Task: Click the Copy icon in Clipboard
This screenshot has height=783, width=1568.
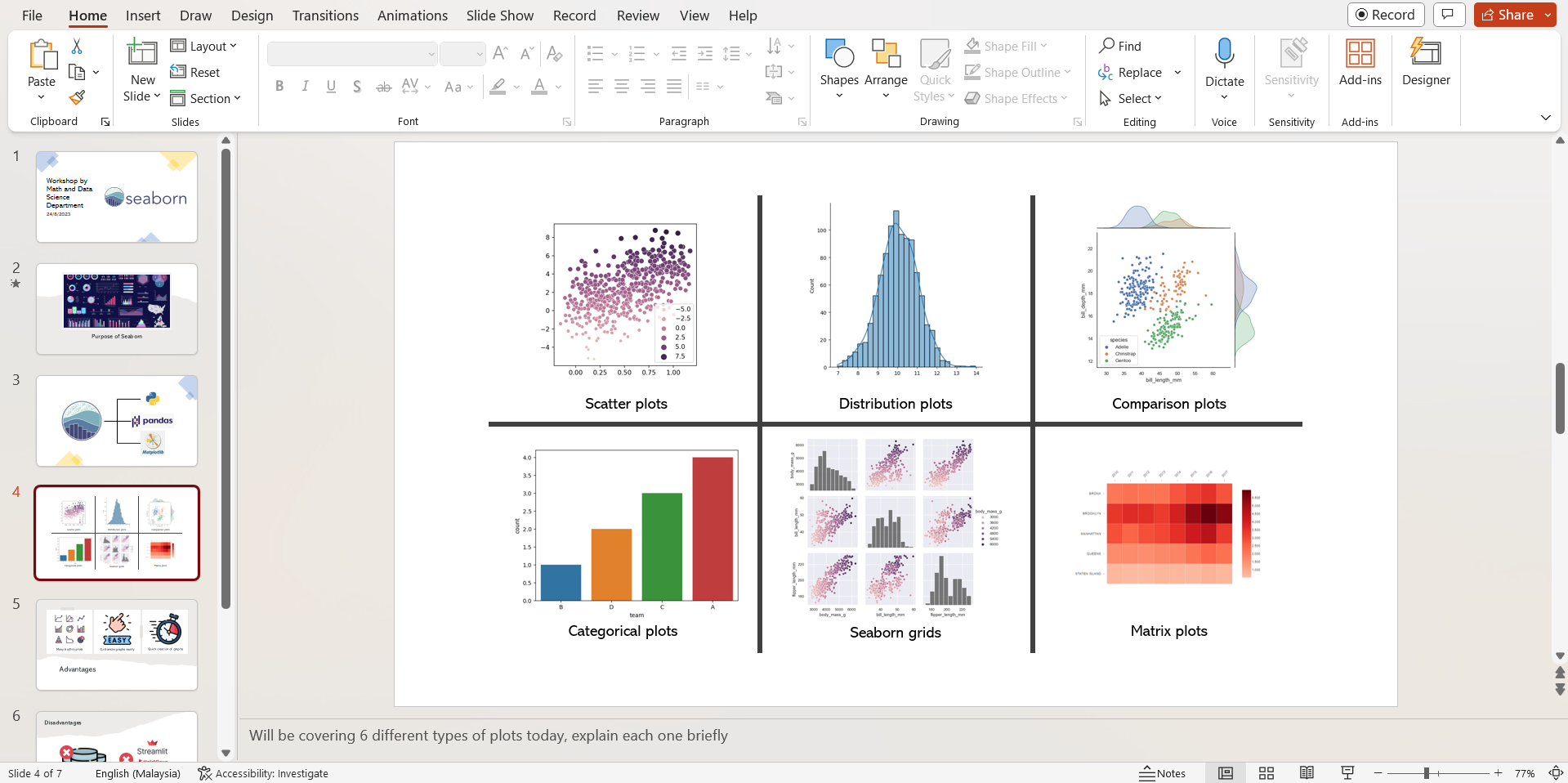Action: pyautogui.click(x=77, y=73)
